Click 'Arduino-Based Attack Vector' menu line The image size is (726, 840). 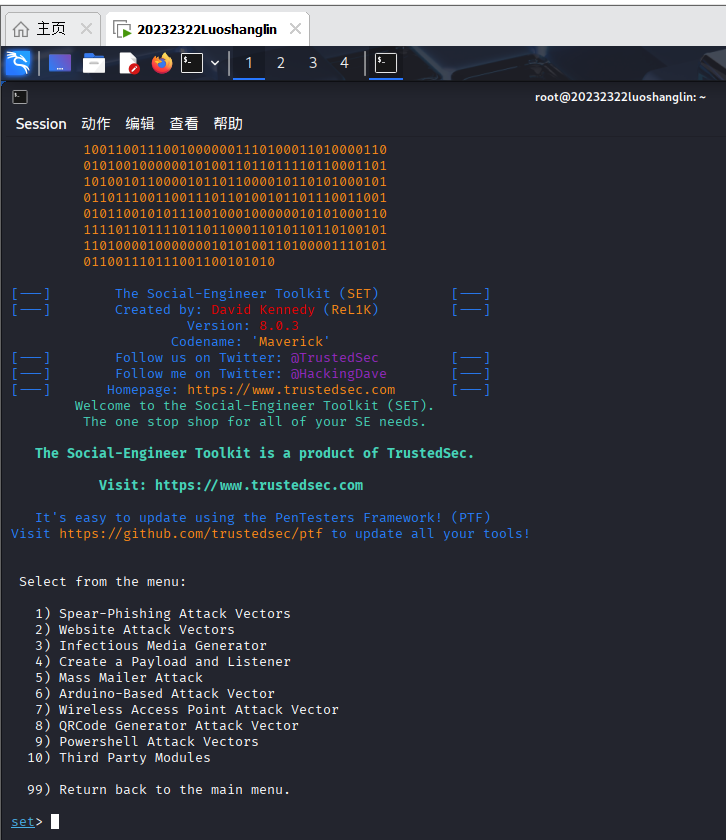pyautogui.click(x=167, y=693)
